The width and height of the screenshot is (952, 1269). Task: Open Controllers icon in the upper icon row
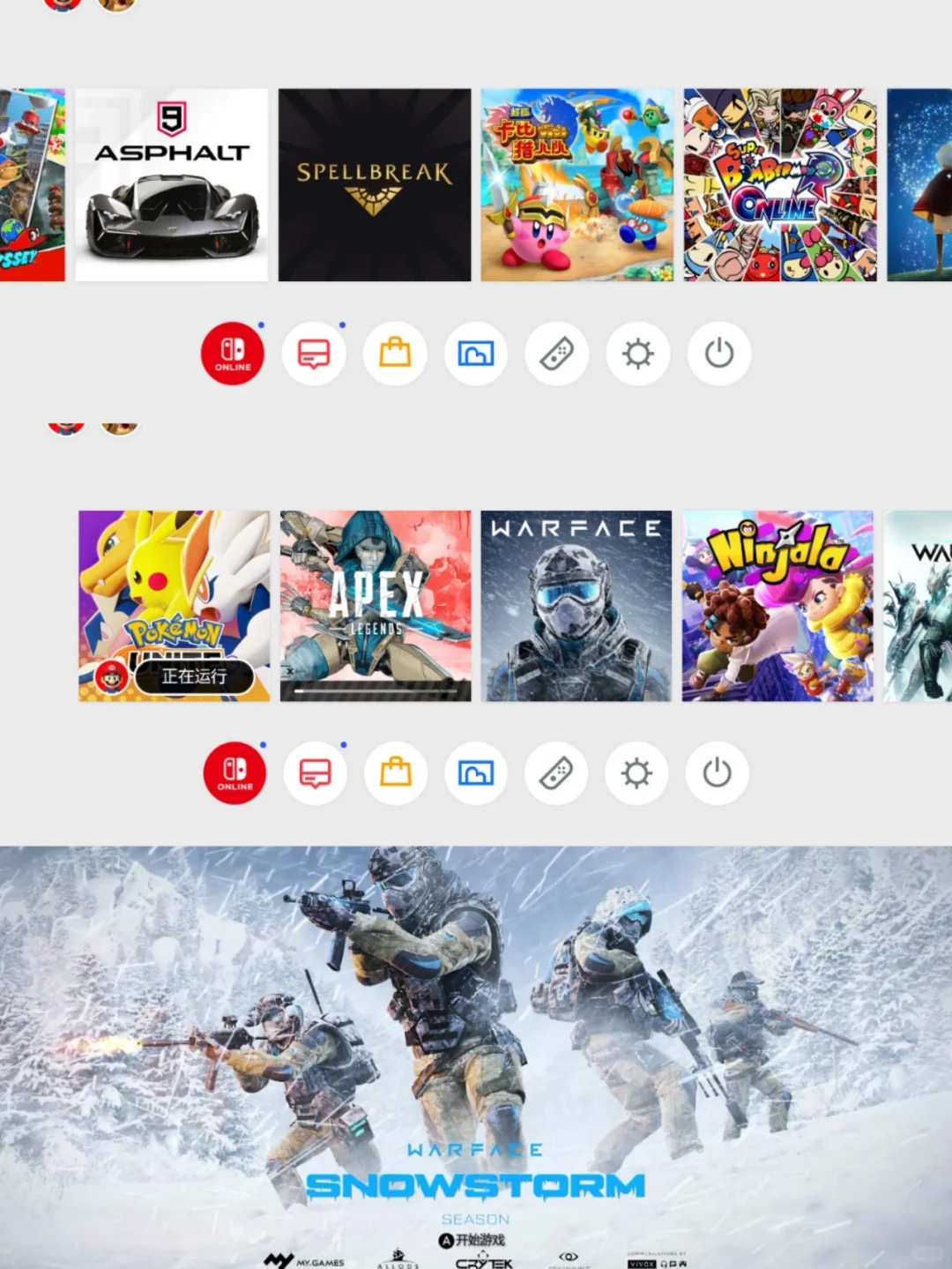[557, 354]
